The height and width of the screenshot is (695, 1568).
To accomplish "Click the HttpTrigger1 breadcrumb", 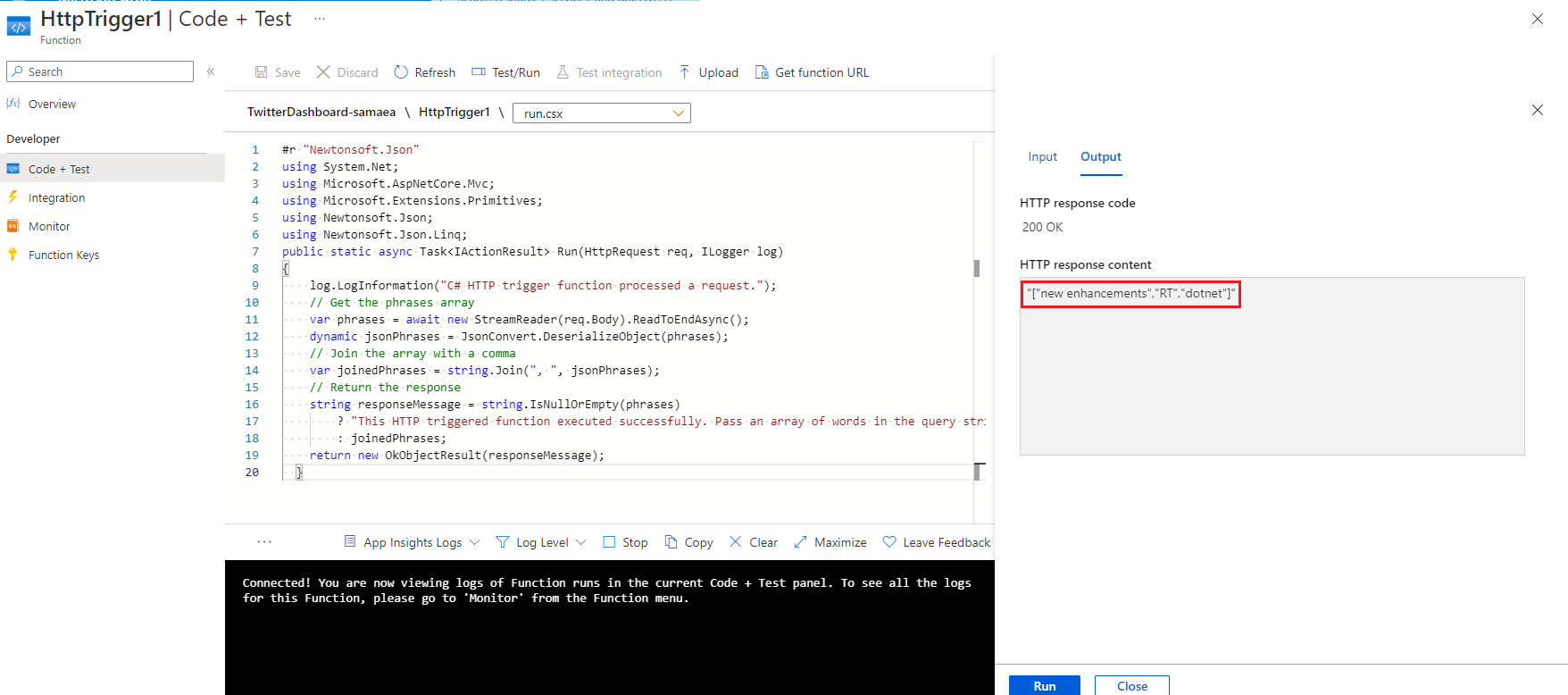I will tap(455, 112).
